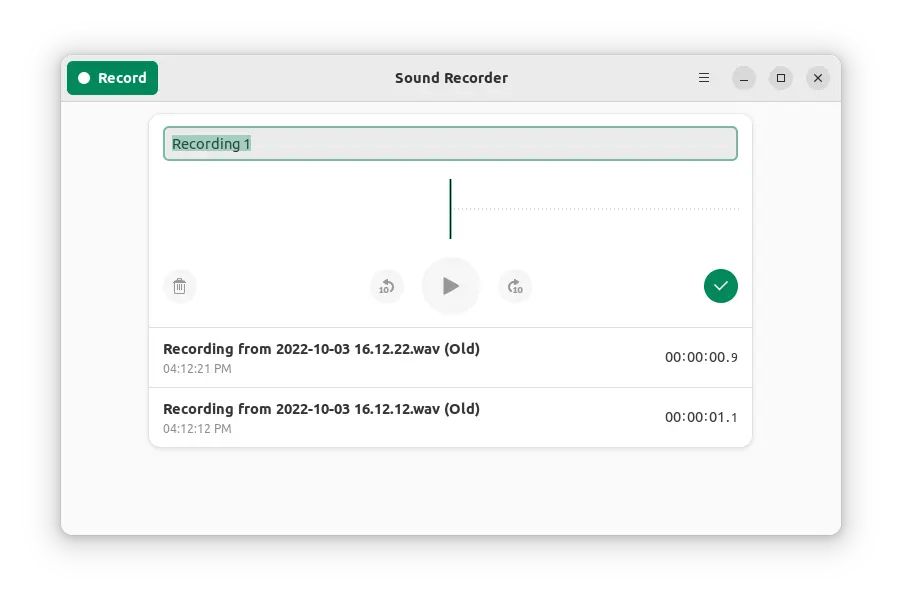Open the hamburger menu
Image resolution: width=902 pixels, height=602 pixels.
pyautogui.click(x=703, y=77)
